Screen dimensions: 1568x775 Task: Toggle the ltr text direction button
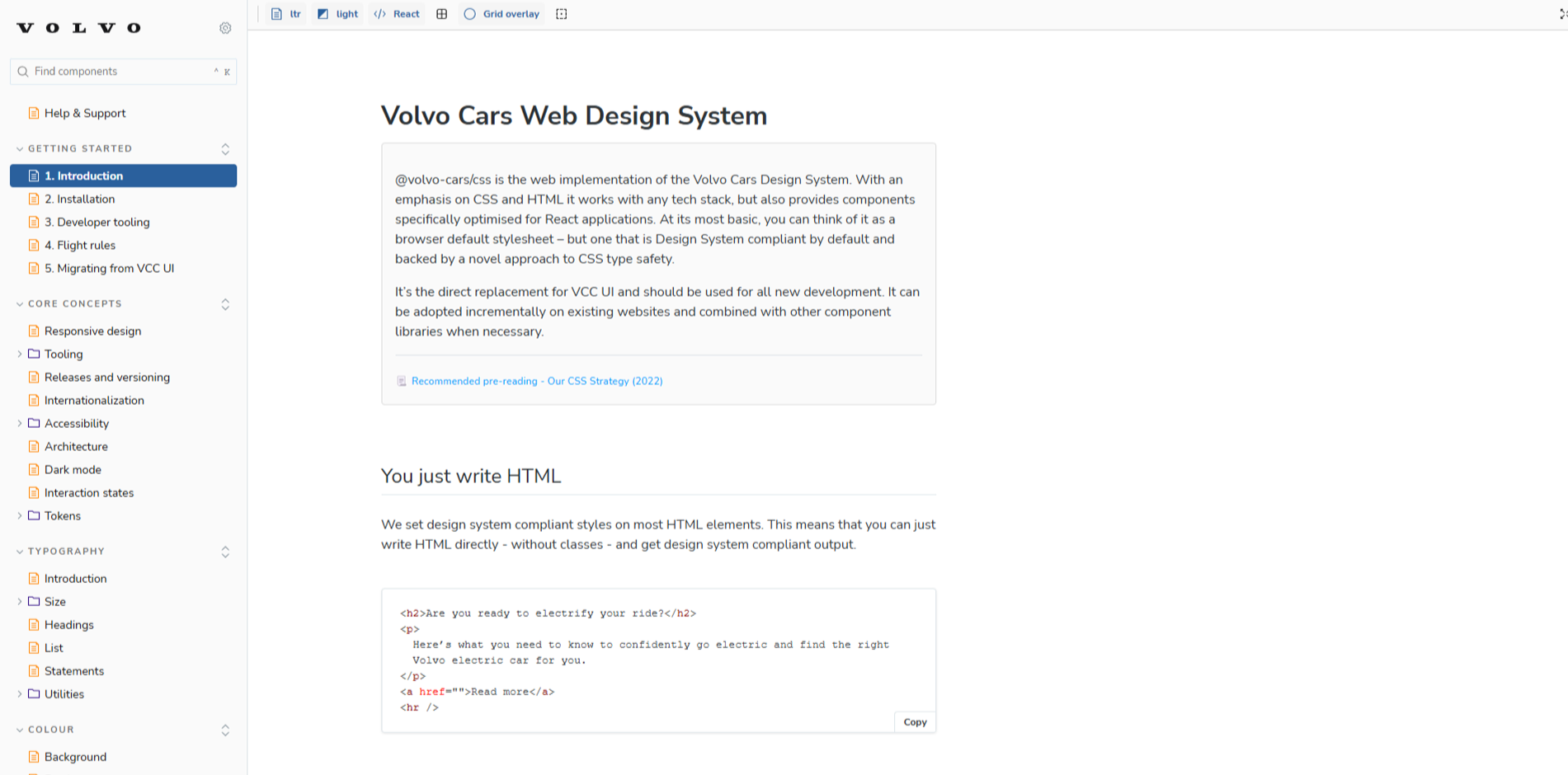coord(286,14)
